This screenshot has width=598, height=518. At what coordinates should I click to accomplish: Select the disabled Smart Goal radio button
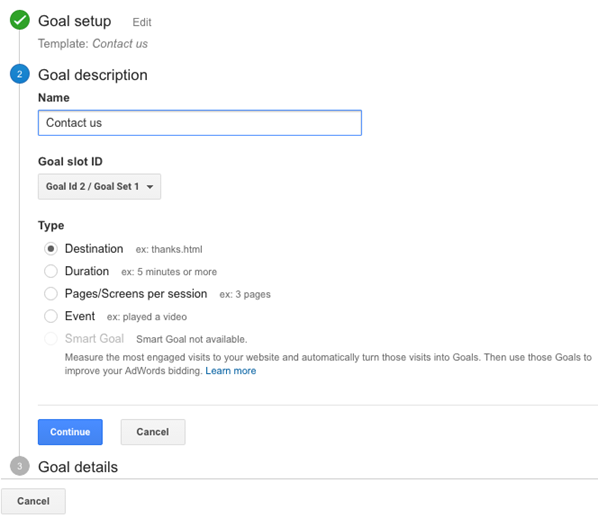[x=51, y=339]
